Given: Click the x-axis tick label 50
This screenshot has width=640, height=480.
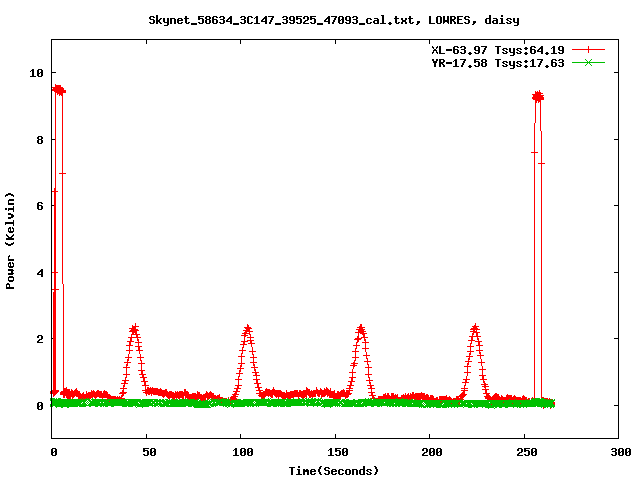Looking at the screenshot, I should pyautogui.click(x=149, y=452).
